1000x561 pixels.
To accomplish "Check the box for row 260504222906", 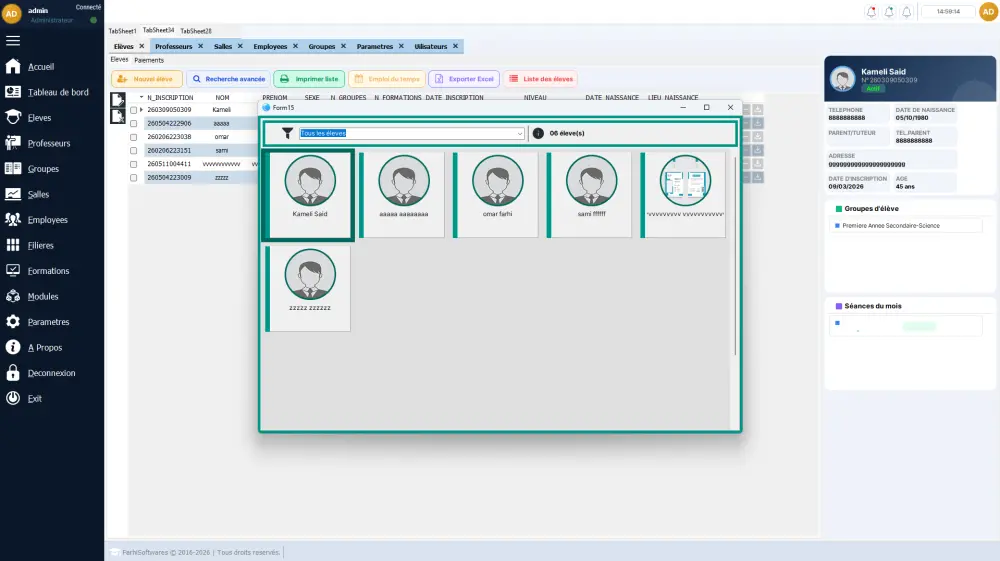I will 133,124.
